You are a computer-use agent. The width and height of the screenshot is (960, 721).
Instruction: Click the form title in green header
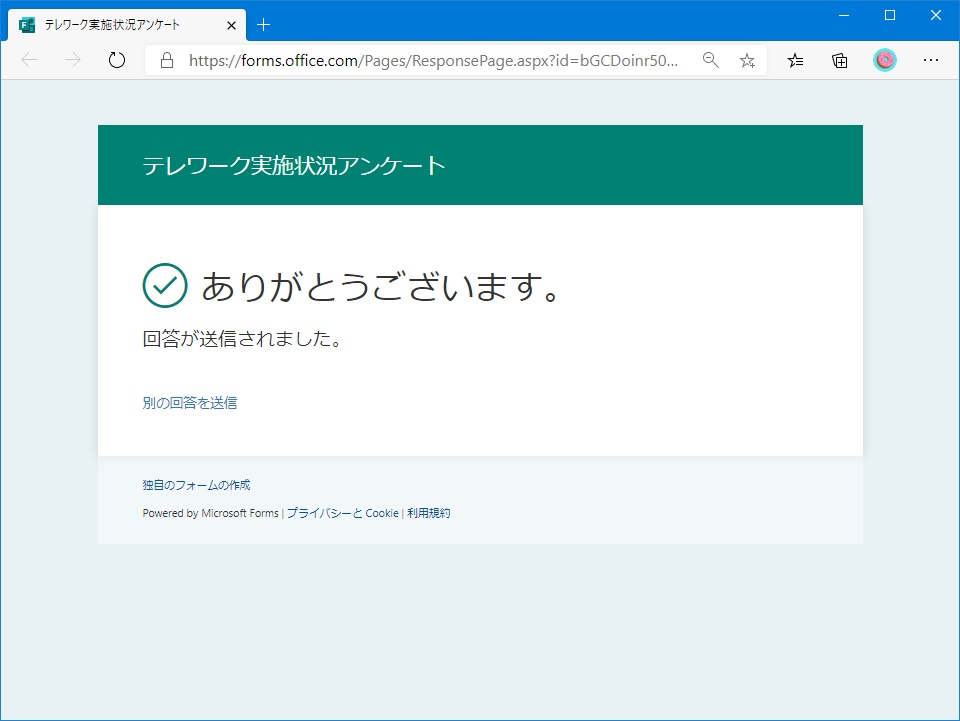(x=294, y=165)
